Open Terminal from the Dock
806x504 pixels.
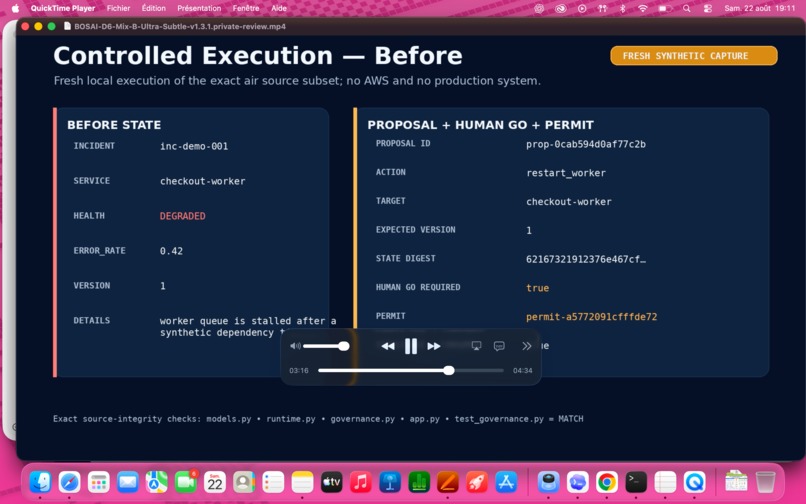(x=636, y=482)
